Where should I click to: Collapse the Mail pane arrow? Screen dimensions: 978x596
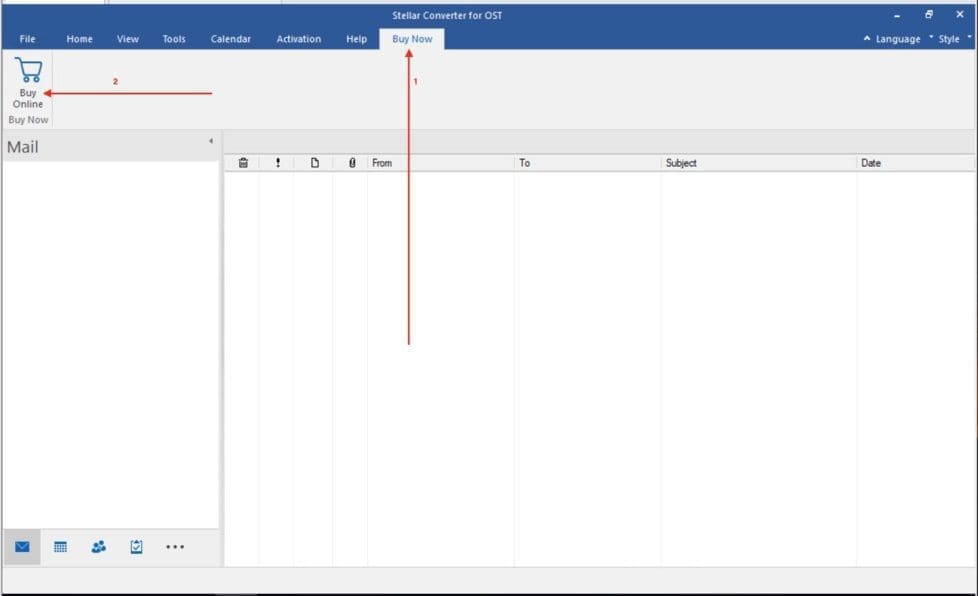coord(210,141)
